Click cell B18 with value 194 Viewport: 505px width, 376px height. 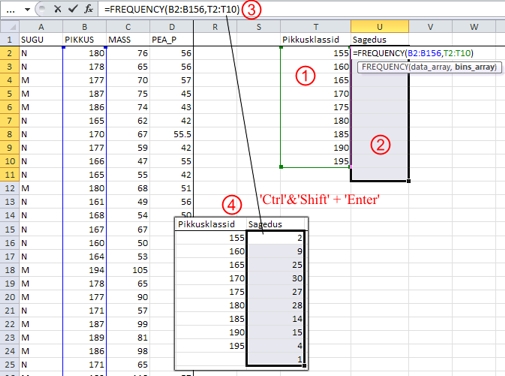click(x=85, y=270)
